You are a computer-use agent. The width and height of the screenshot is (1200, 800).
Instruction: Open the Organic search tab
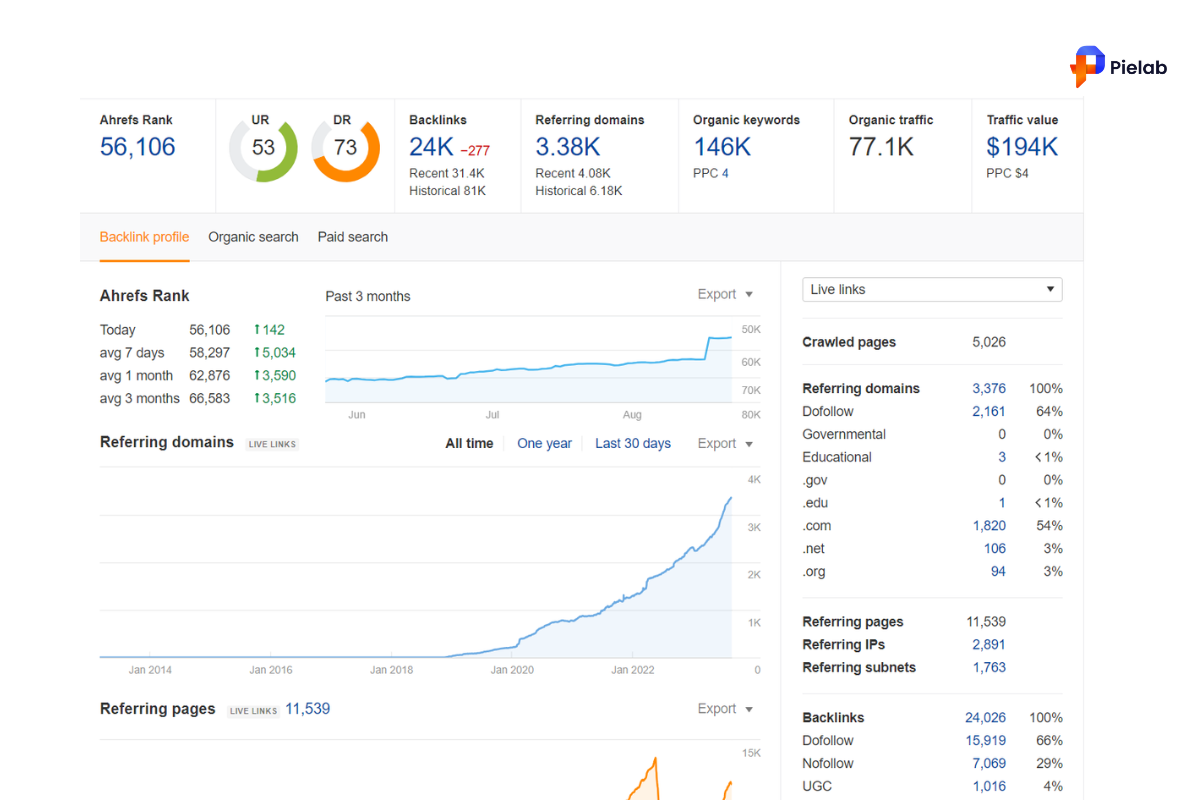pos(253,237)
